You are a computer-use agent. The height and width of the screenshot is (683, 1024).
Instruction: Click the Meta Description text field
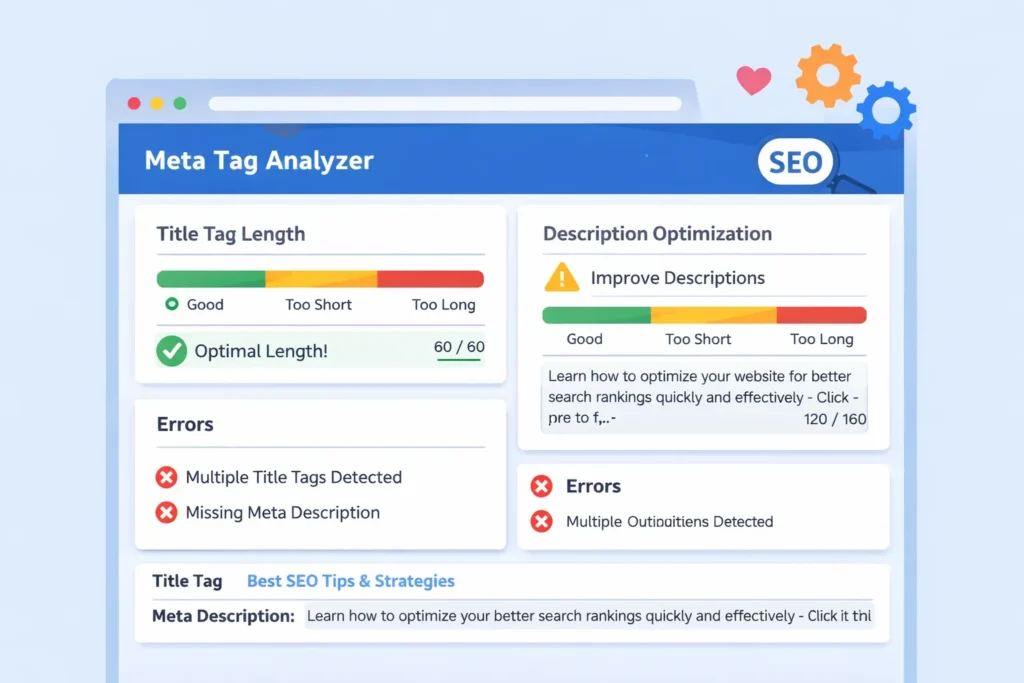click(x=588, y=616)
